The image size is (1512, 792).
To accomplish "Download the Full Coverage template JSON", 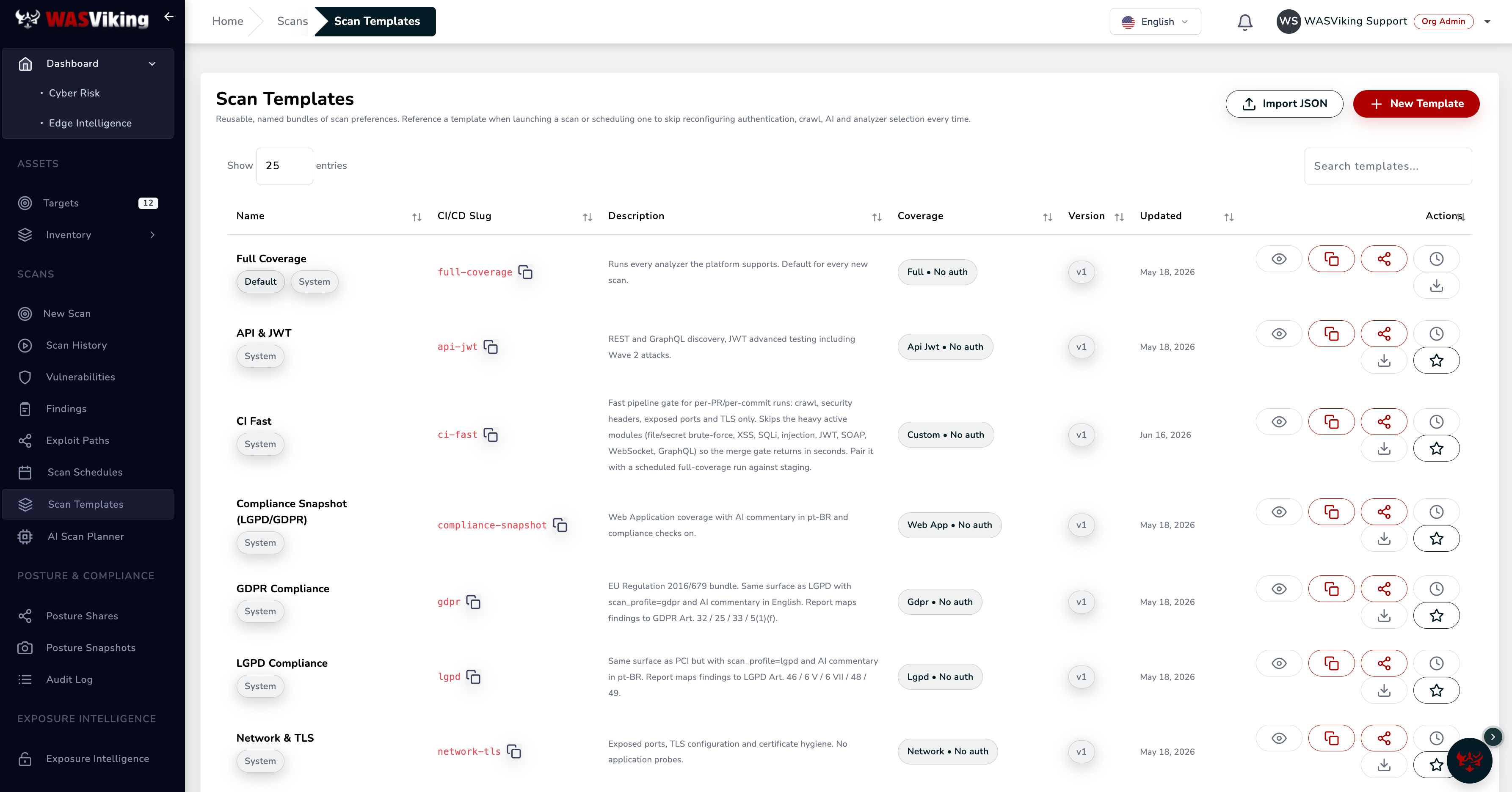I will coord(1436,286).
